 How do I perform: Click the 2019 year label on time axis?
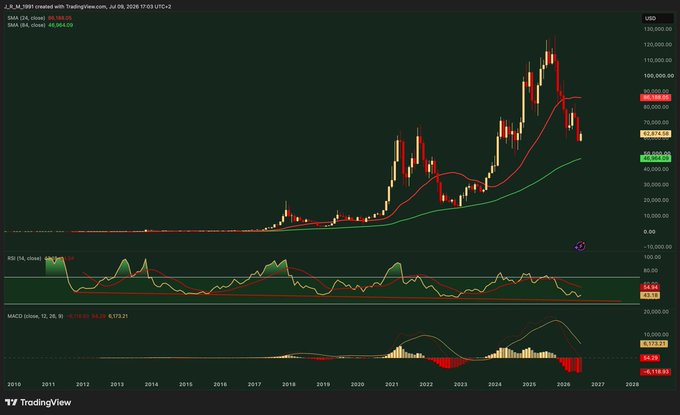pyautogui.click(x=323, y=384)
